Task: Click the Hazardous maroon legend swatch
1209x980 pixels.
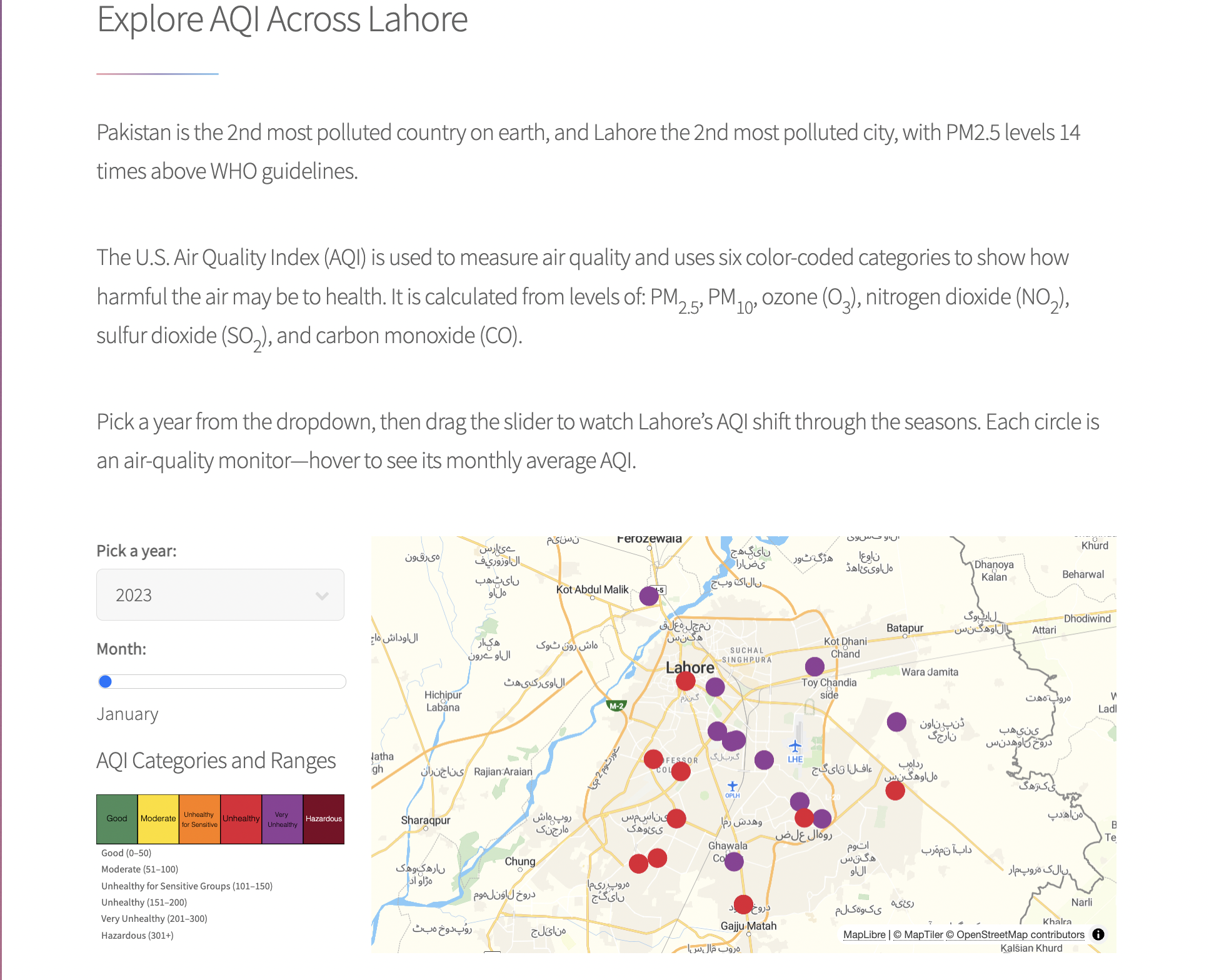Action: pyautogui.click(x=324, y=819)
